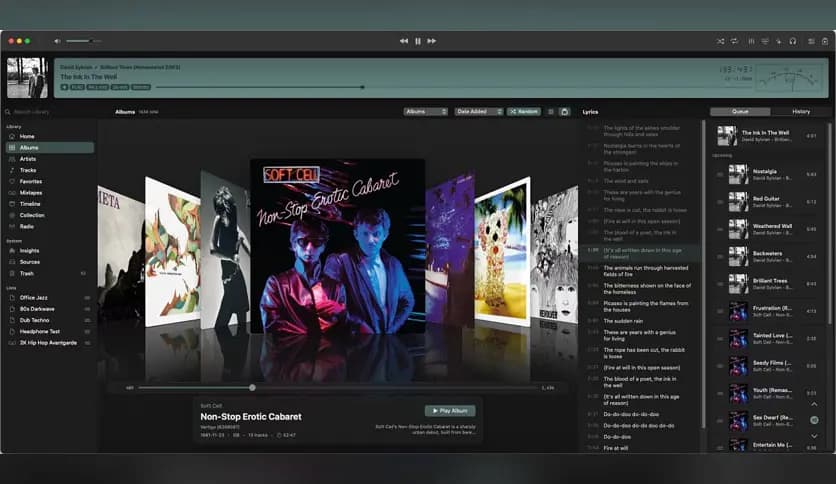
Task: Play Brilliant Trees from the queue
Action: point(768,284)
